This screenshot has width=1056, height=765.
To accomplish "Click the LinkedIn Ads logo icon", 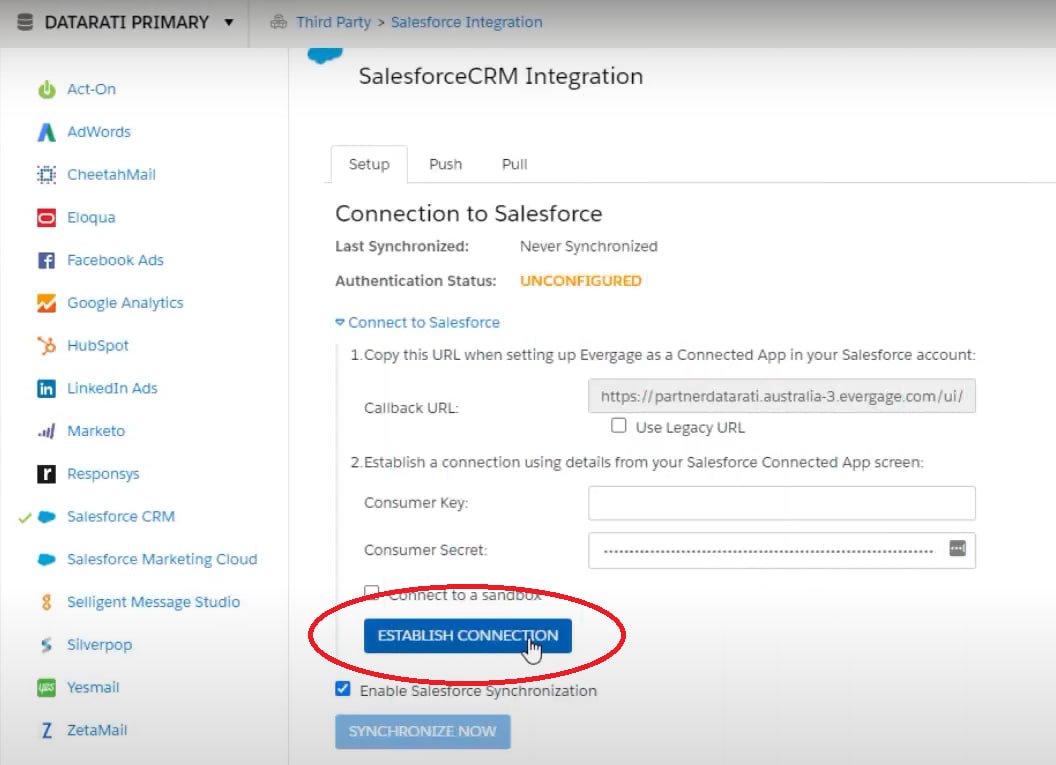I will tap(46, 389).
